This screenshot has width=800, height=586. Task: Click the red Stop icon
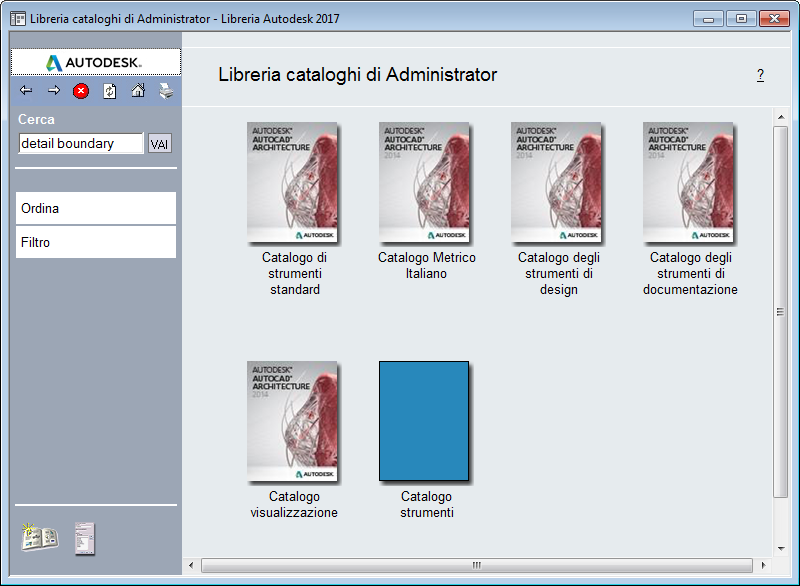(x=81, y=91)
